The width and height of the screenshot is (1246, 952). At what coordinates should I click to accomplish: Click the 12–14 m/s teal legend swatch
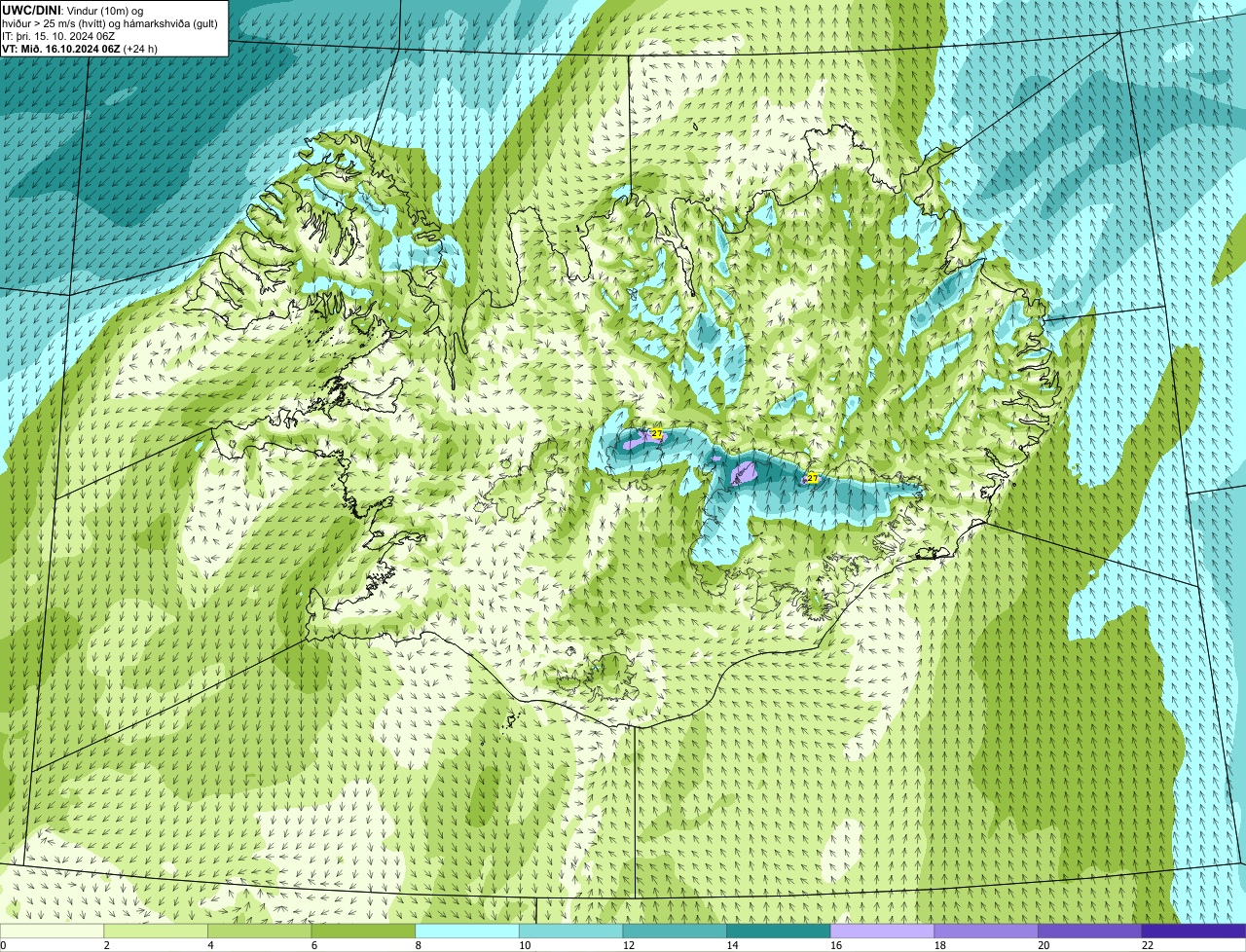click(x=675, y=932)
